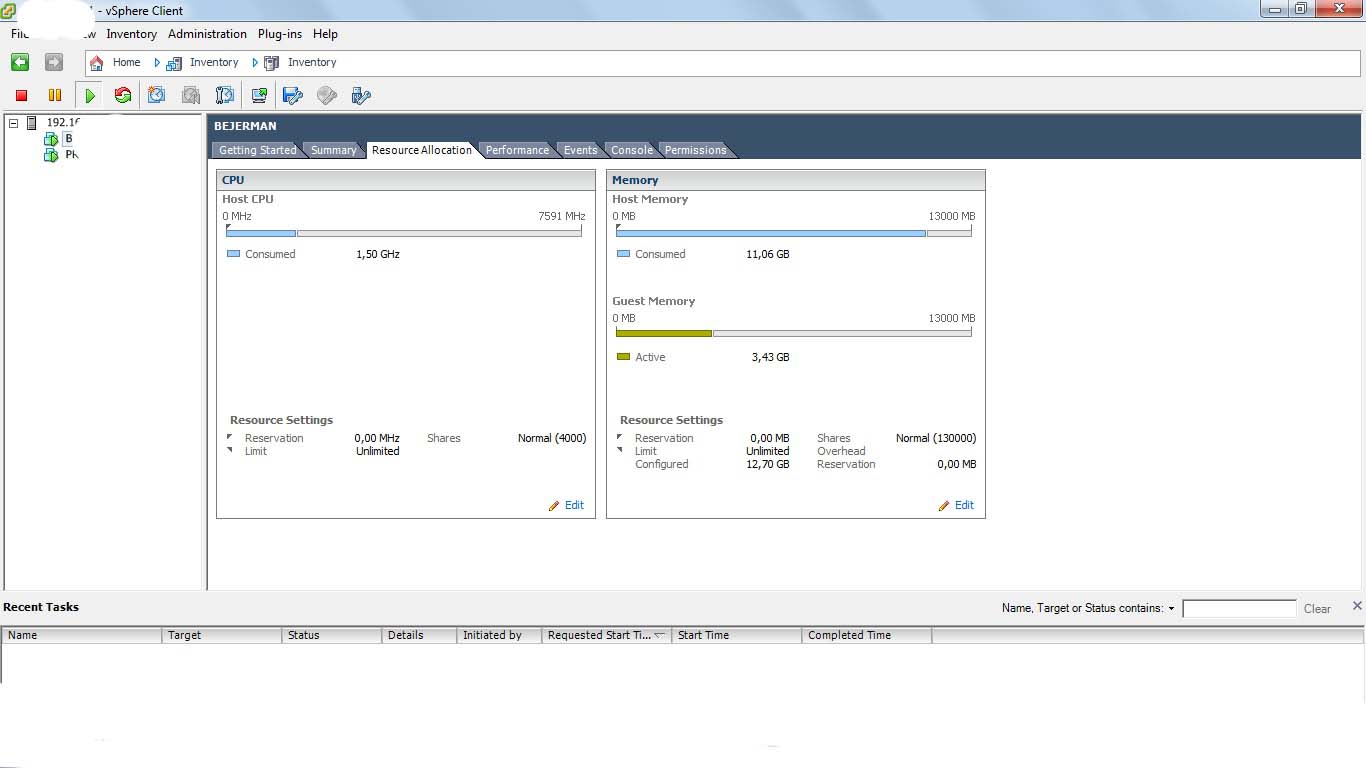Image resolution: width=1366 pixels, height=768 pixels.
Task: Edit Memory resource settings
Action: tap(964, 505)
